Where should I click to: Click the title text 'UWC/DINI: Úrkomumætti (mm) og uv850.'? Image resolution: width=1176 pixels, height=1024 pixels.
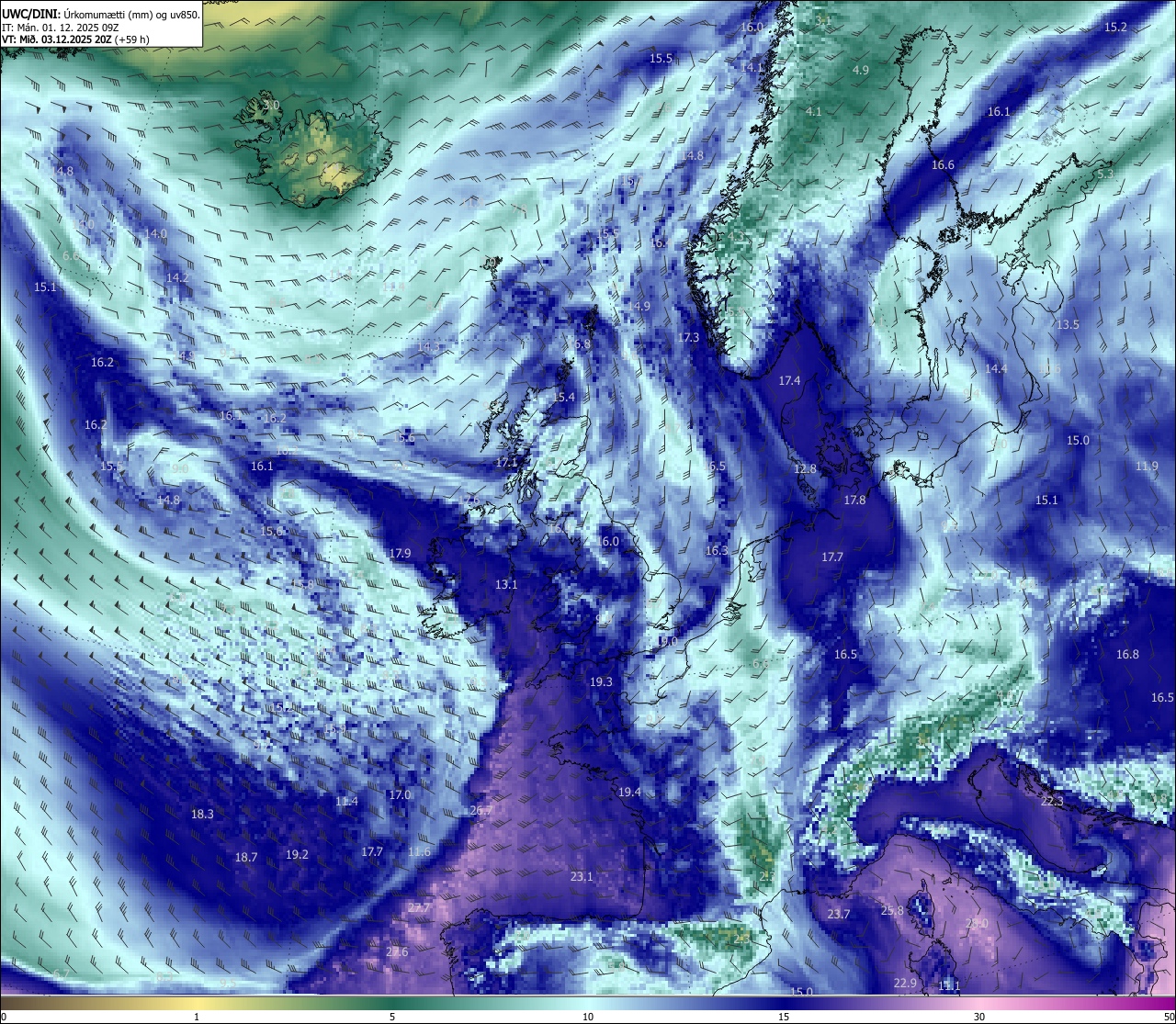[101, 14]
